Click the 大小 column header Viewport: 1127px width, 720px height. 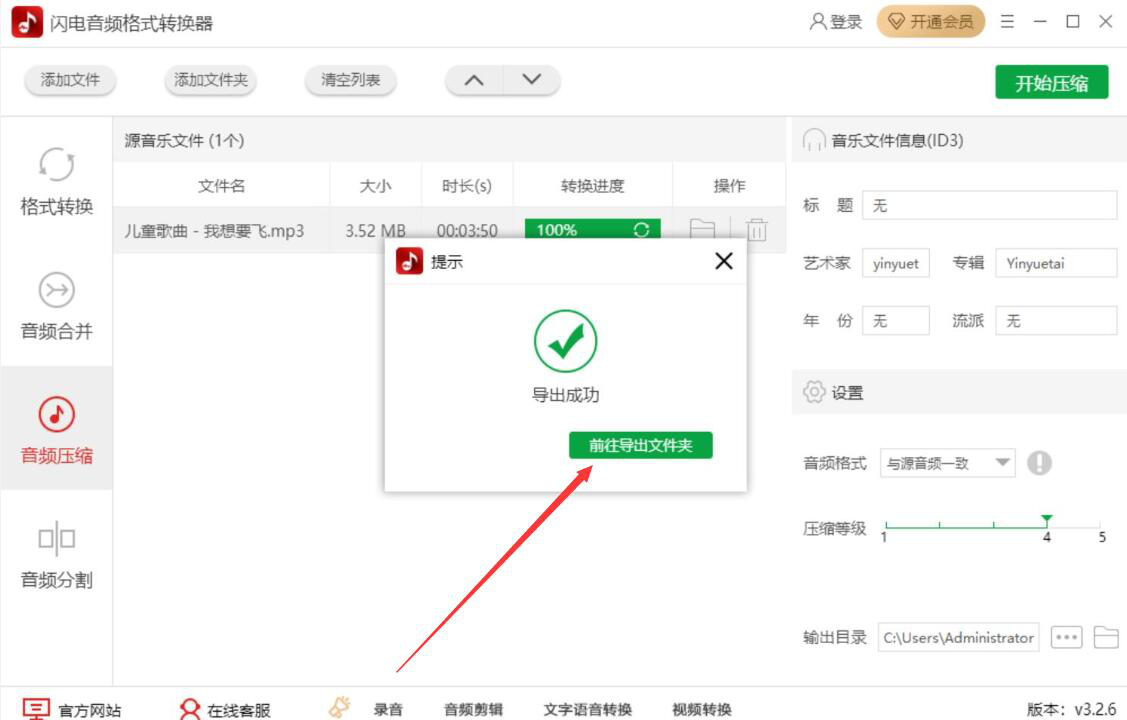[x=375, y=186]
